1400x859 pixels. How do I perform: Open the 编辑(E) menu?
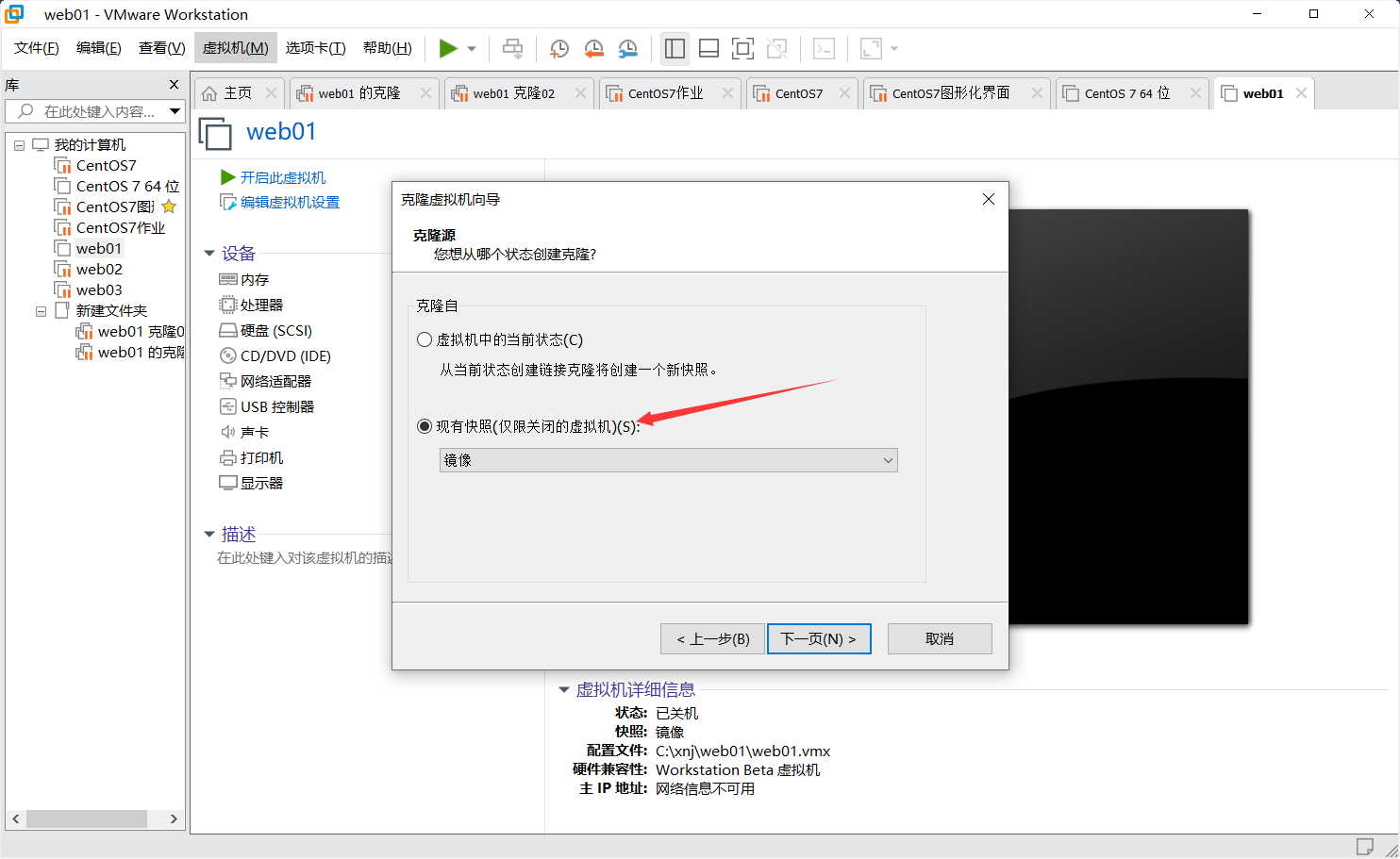click(x=98, y=48)
